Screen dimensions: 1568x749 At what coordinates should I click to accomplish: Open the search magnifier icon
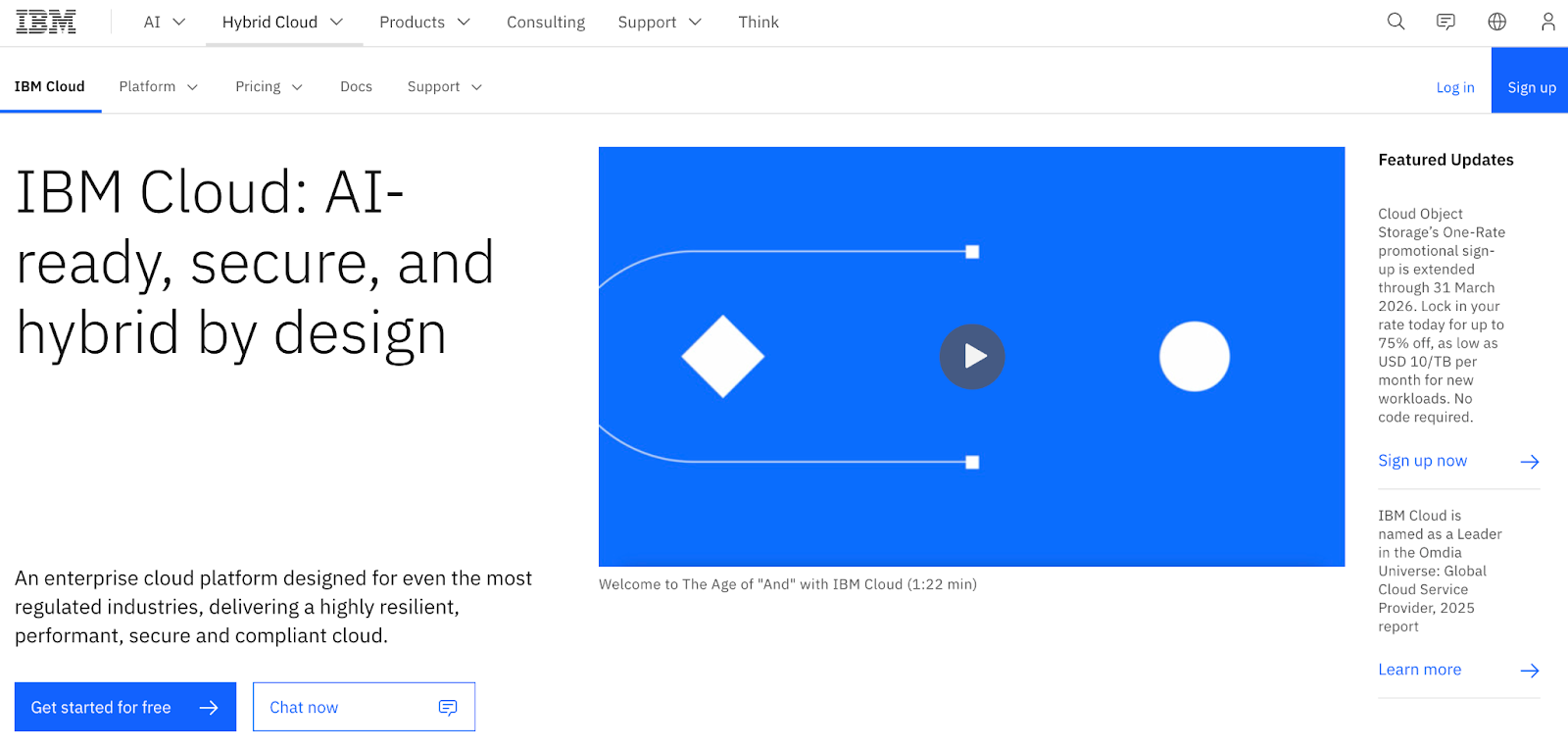(1396, 22)
